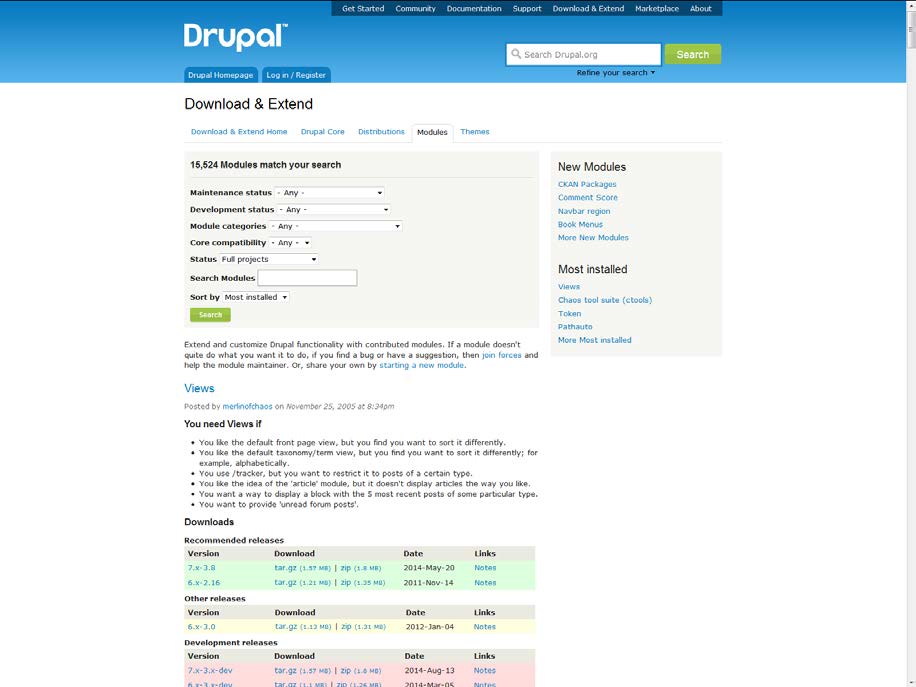Open the 6.x-3.0 version link
This screenshot has height=687, width=916.
[202, 627]
